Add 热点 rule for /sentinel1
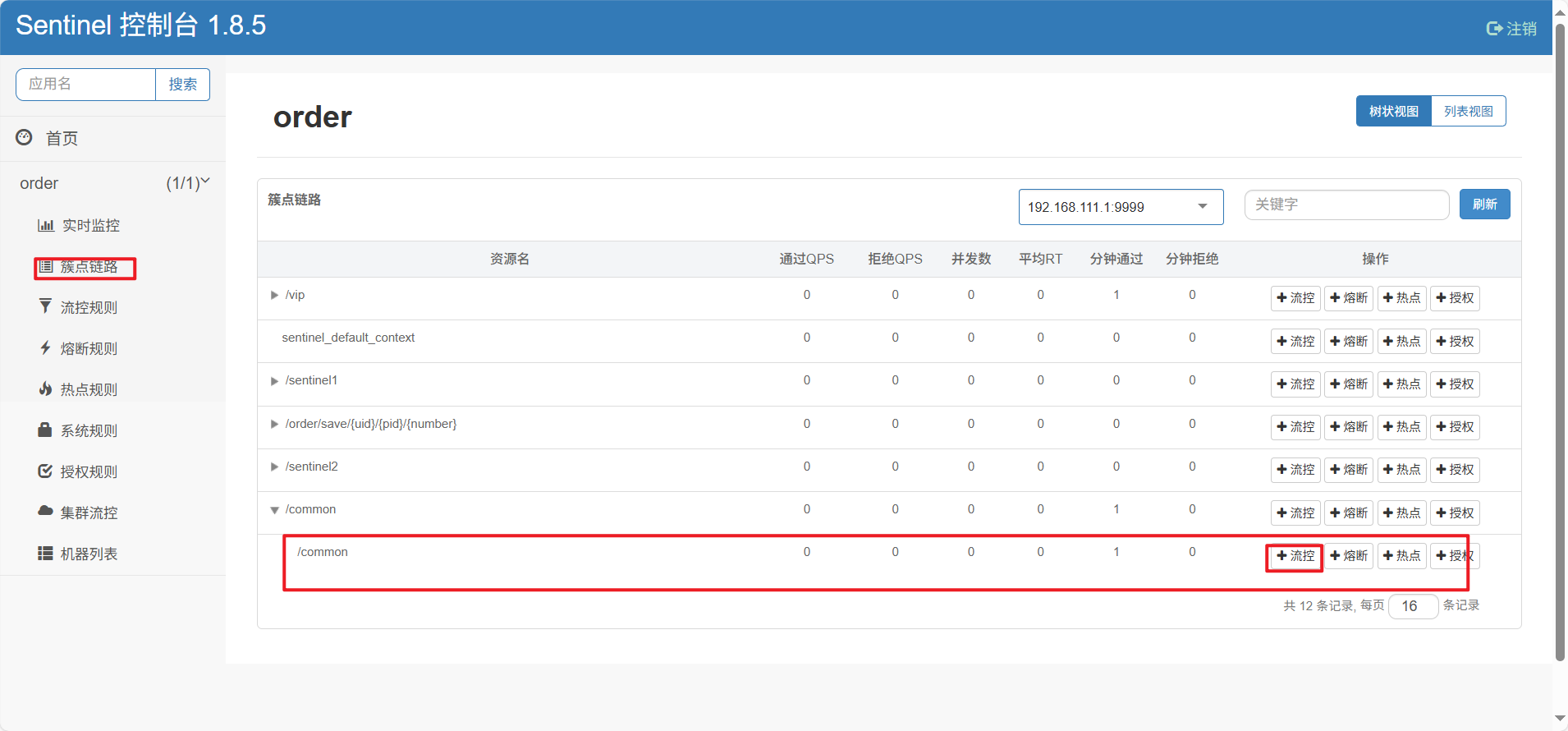Viewport: 1568px width, 731px height. (1402, 384)
